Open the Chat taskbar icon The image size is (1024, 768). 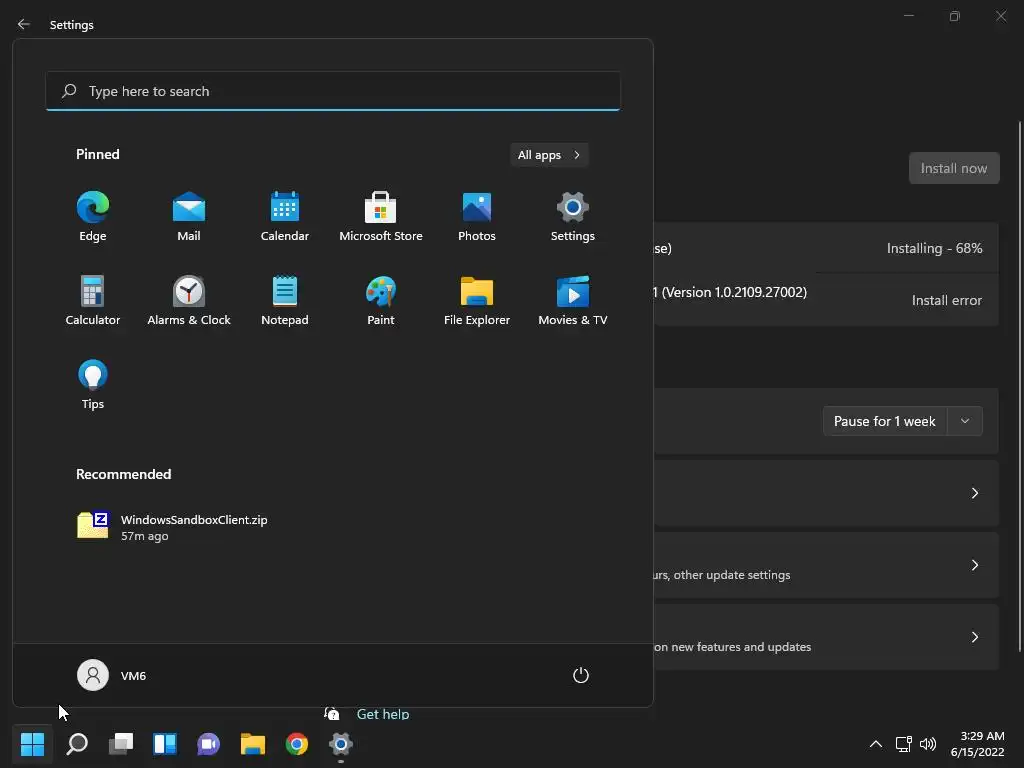coord(208,744)
